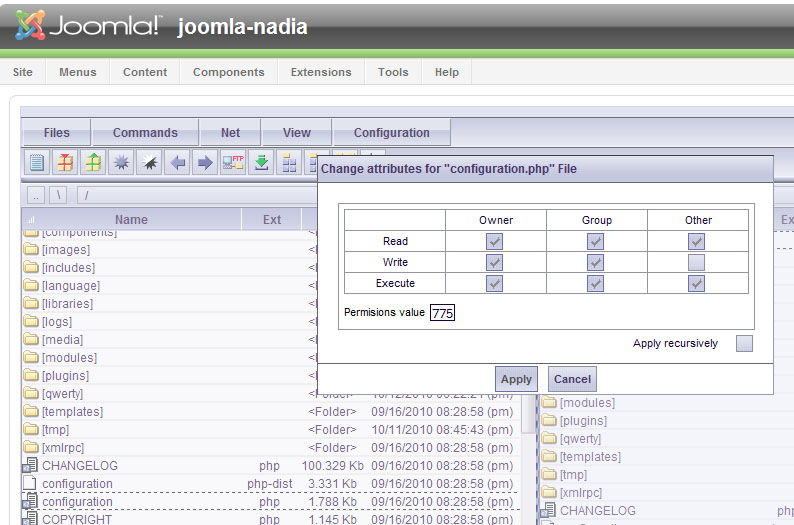Toggle Other Execute permission checkbox
The image size is (794, 525).
696,284
